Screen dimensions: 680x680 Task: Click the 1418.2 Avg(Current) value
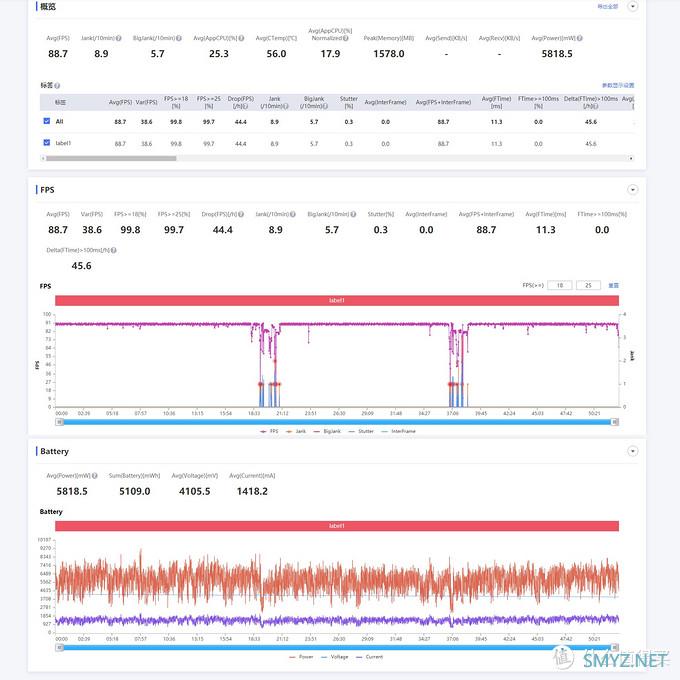click(x=252, y=491)
